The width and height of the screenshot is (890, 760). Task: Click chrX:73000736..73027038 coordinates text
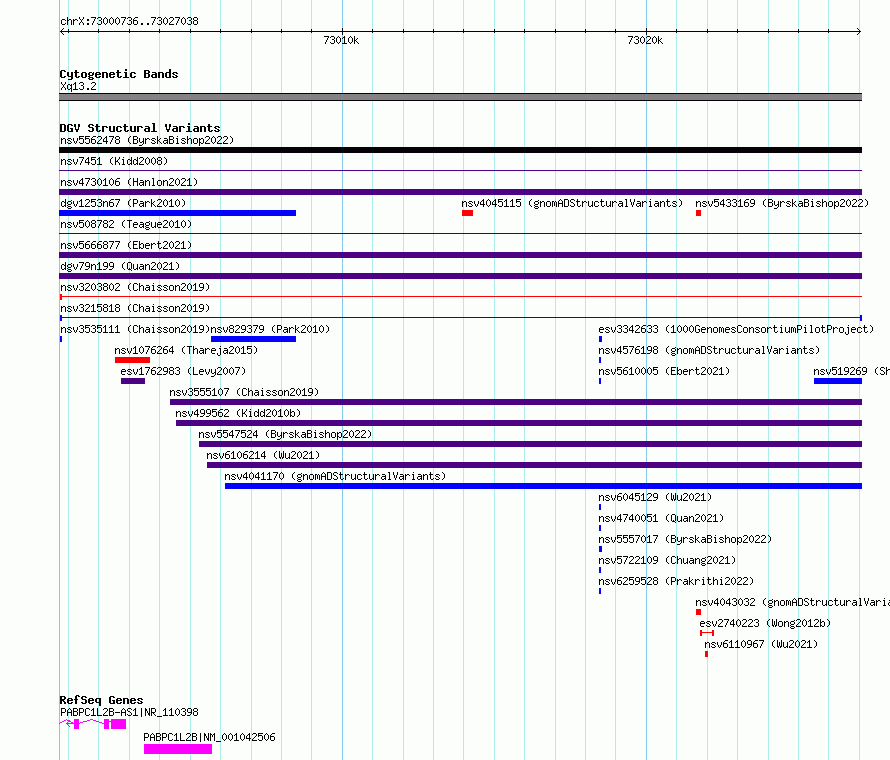(129, 21)
